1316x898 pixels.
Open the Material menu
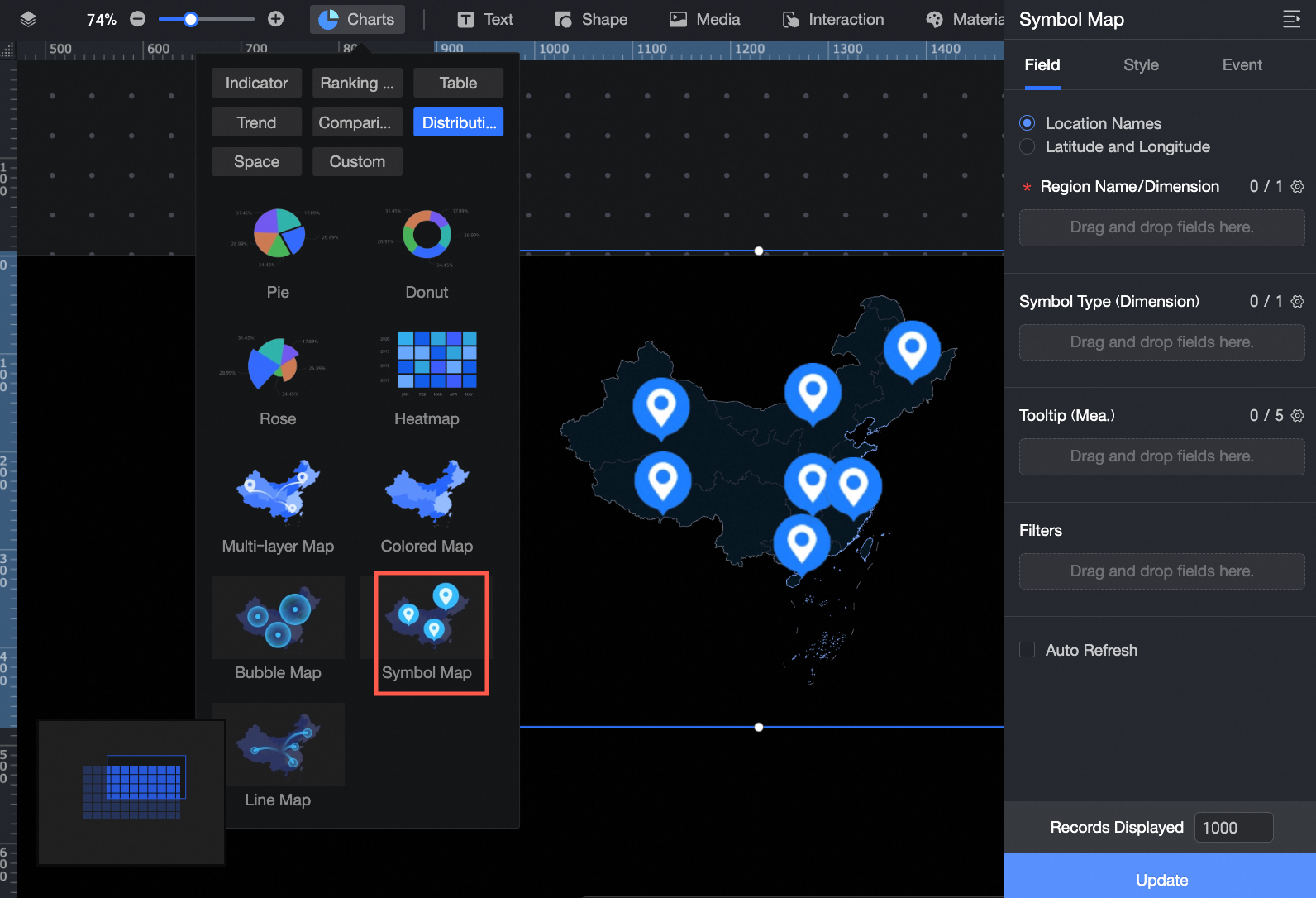[964, 19]
